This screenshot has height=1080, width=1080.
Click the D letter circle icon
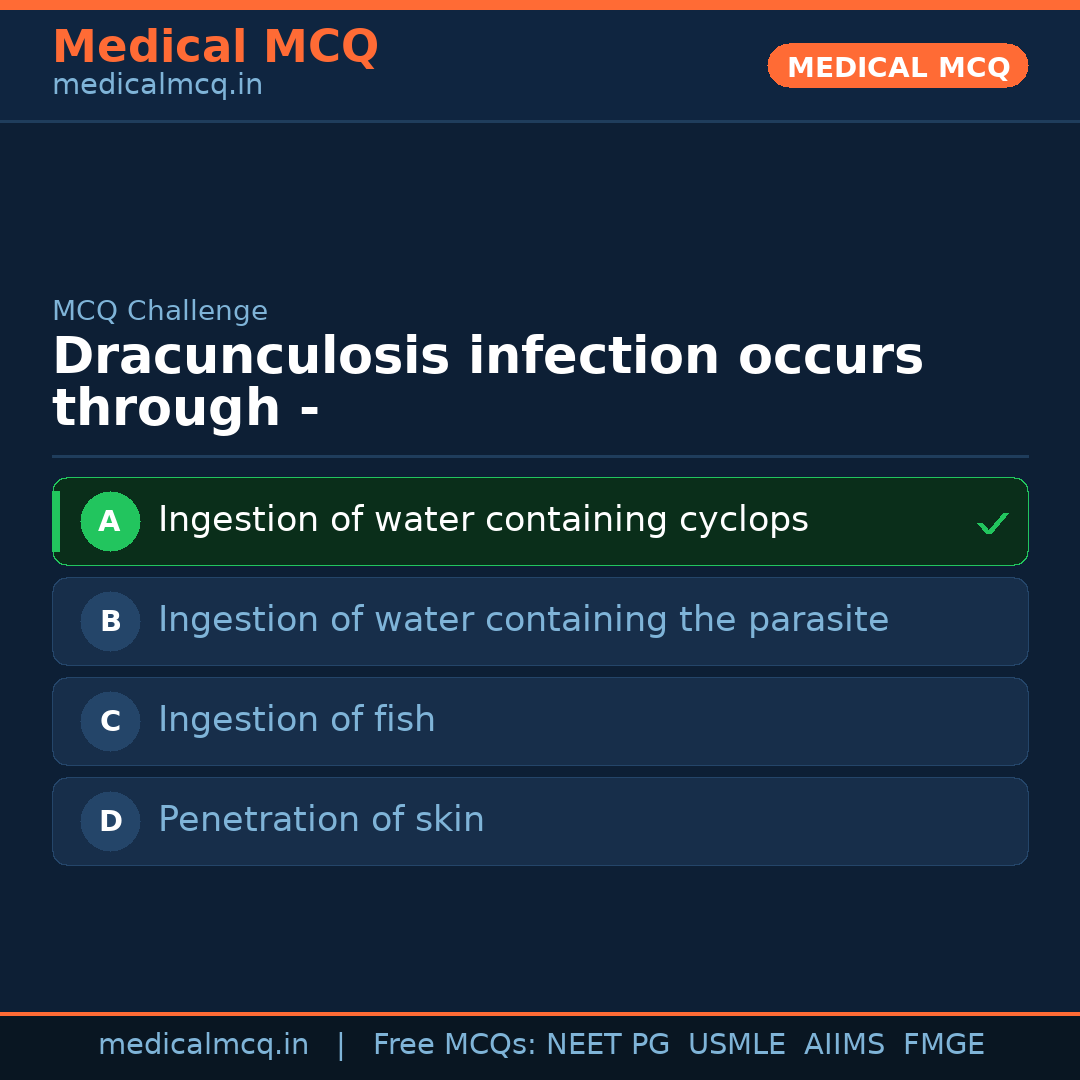coord(110,821)
